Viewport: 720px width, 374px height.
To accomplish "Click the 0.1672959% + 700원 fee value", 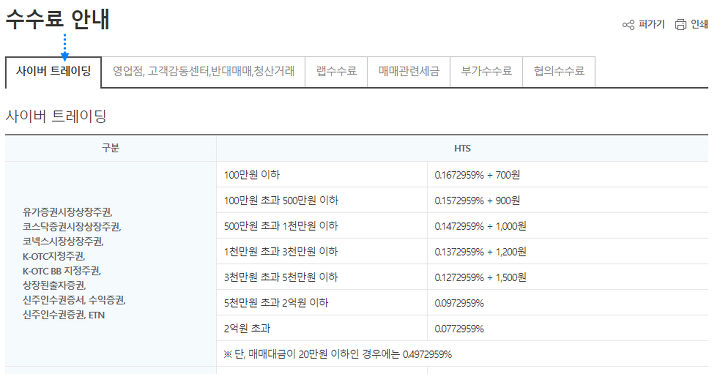I will [x=477, y=175].
